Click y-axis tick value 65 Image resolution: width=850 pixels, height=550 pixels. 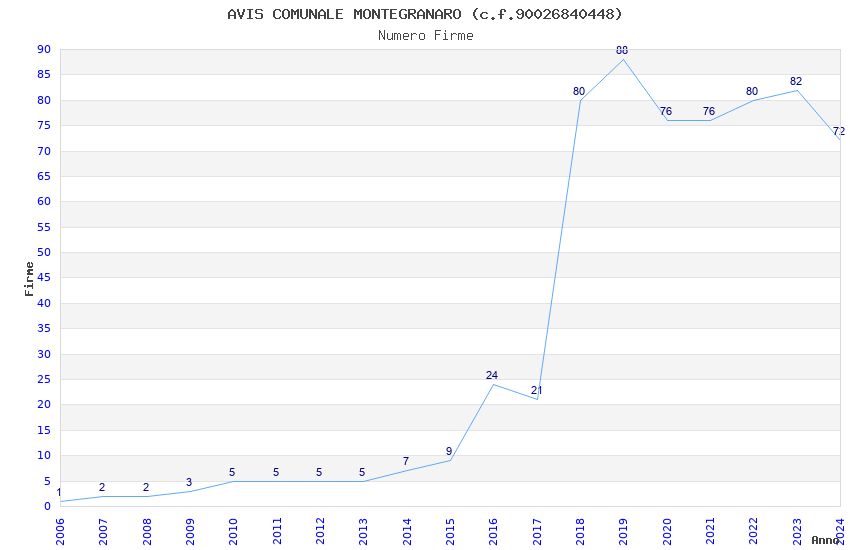(x=44, y=176)
